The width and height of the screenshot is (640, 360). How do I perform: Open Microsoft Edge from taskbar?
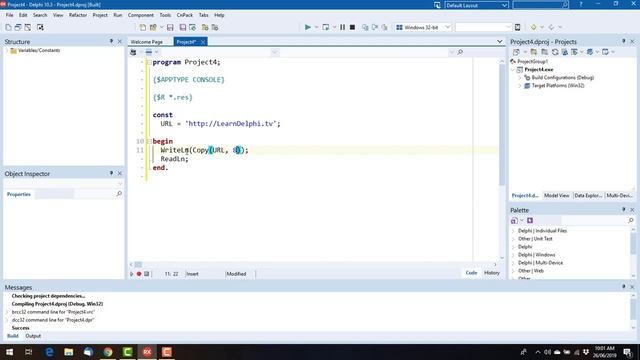point(49,352)
